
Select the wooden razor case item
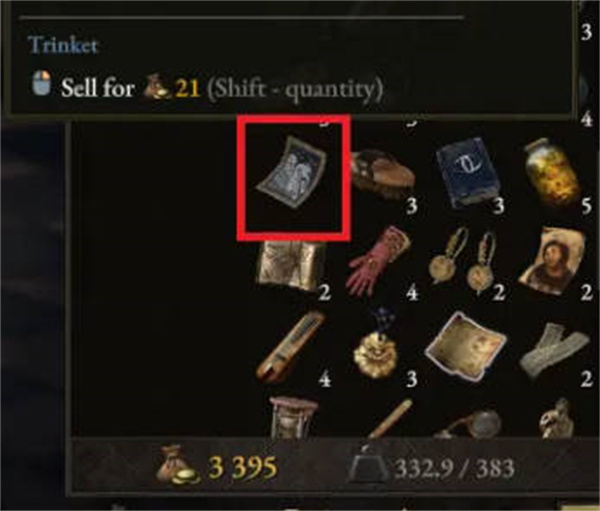coord(290,347)
